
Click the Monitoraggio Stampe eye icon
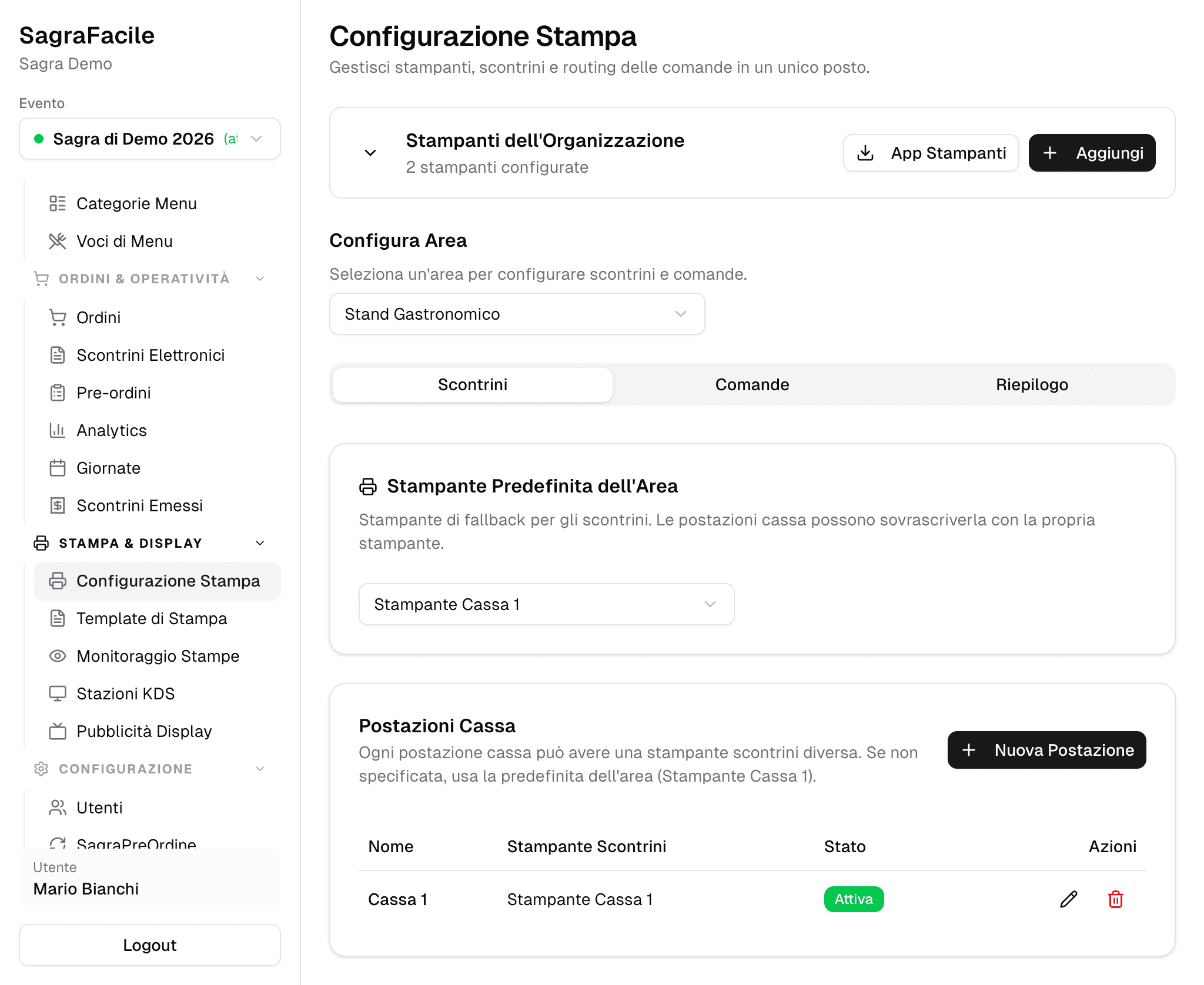[x=58, y=656]
